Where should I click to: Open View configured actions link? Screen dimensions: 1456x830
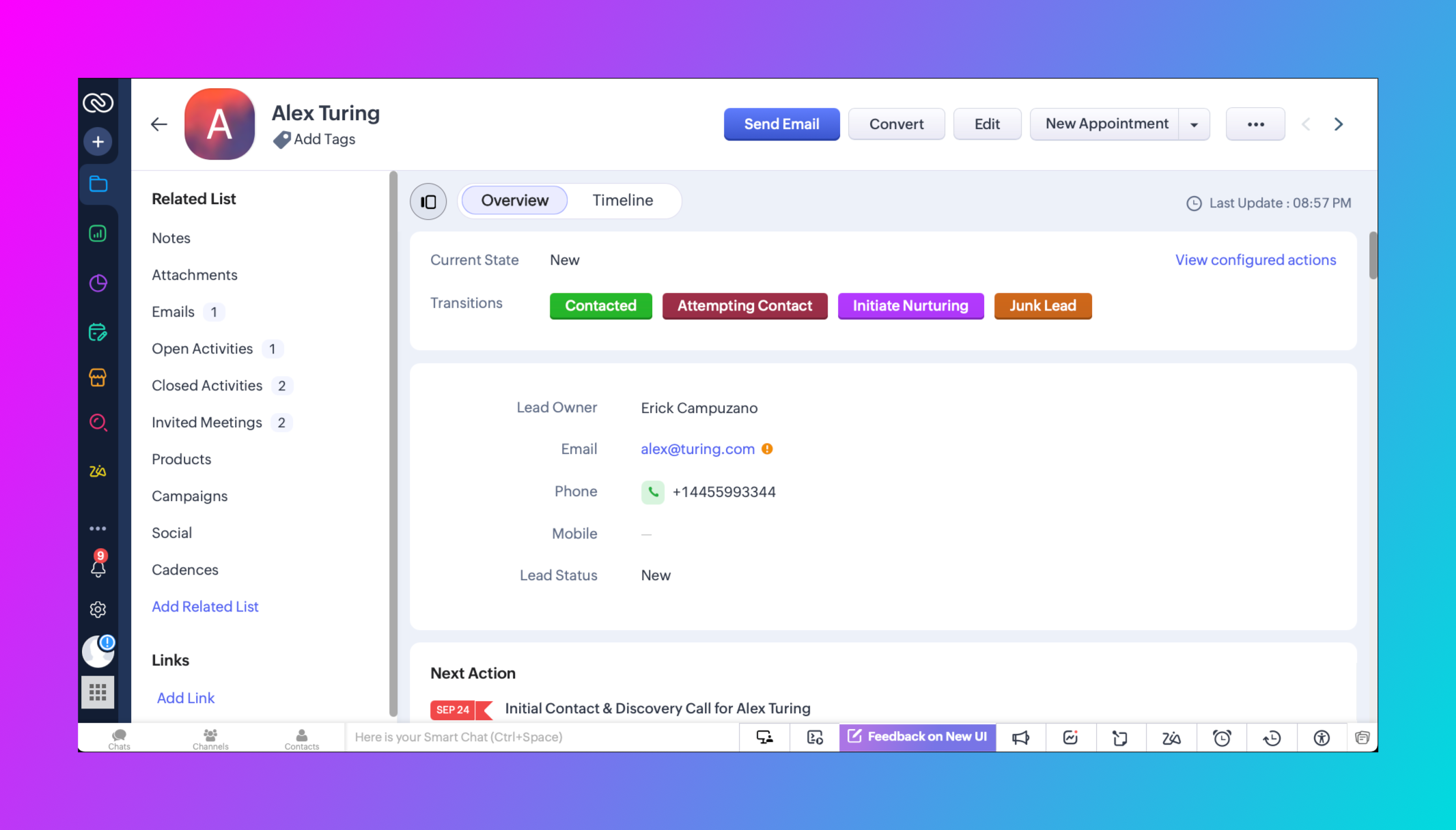[x=1255, y=260]
